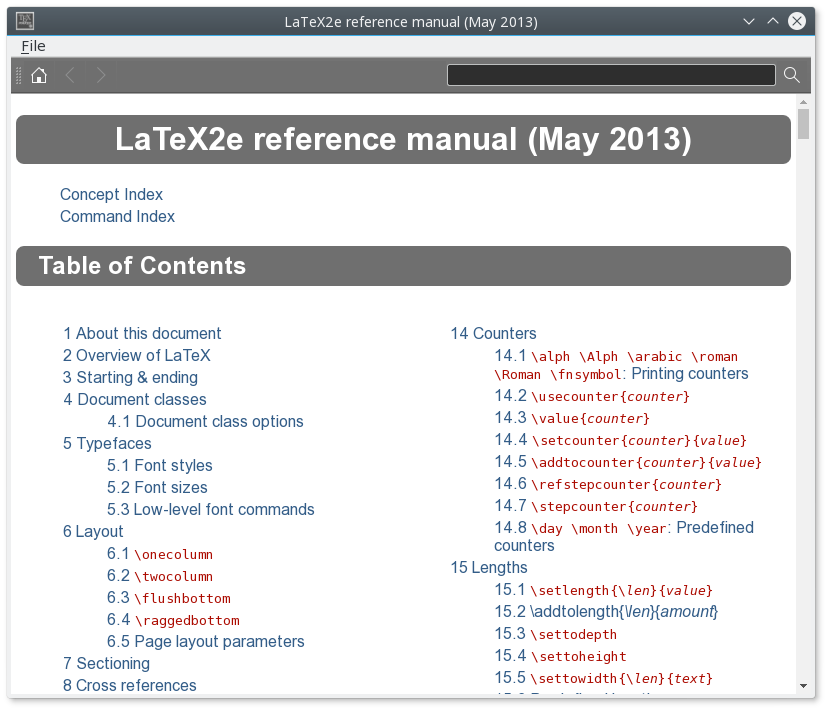Image resolution: width=828 pixels, height=711 pixels.
Task: Minimize the window with the down chevron
Action: click(749, 22)
